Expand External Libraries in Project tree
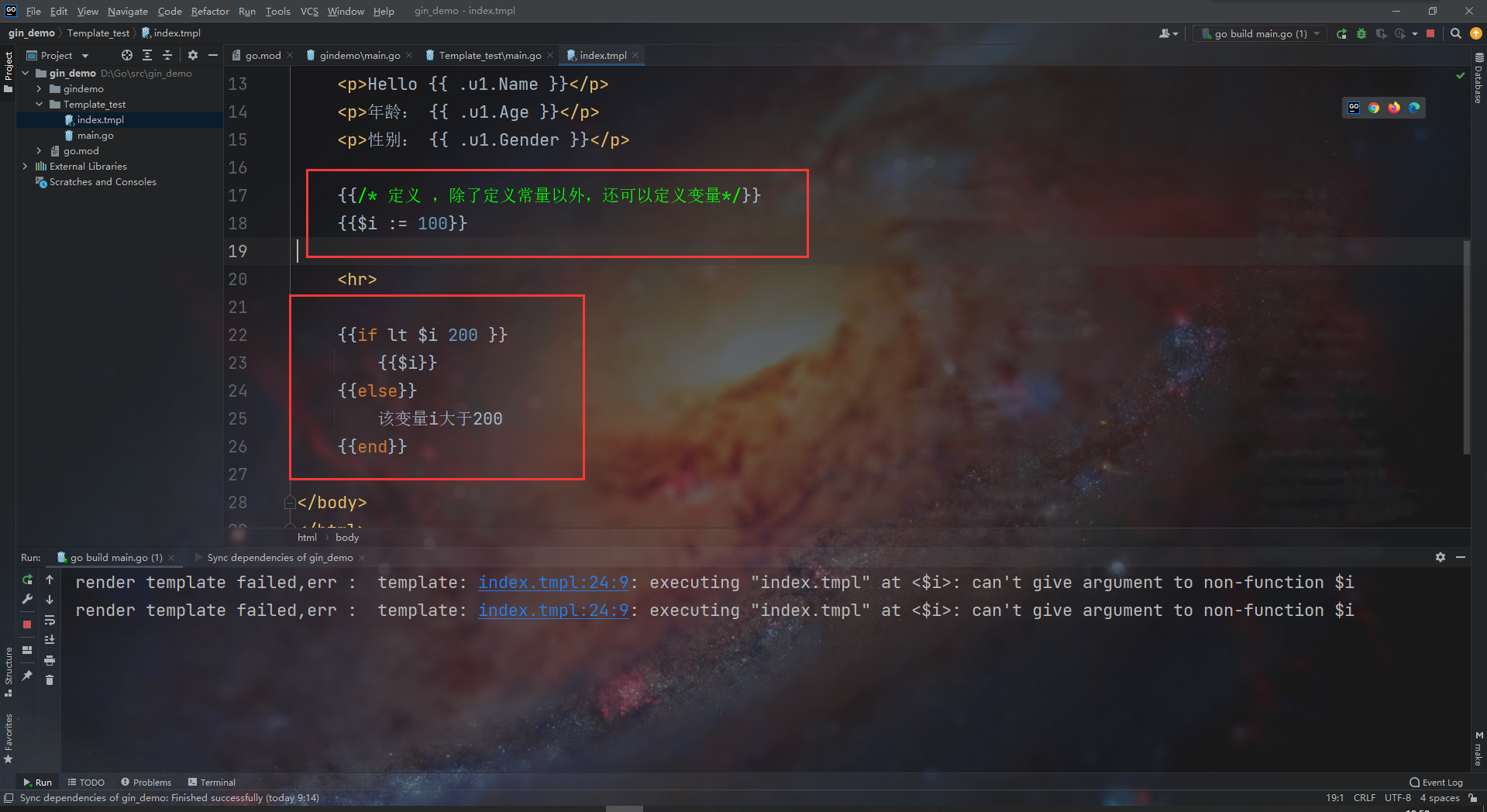 point(26,166)
